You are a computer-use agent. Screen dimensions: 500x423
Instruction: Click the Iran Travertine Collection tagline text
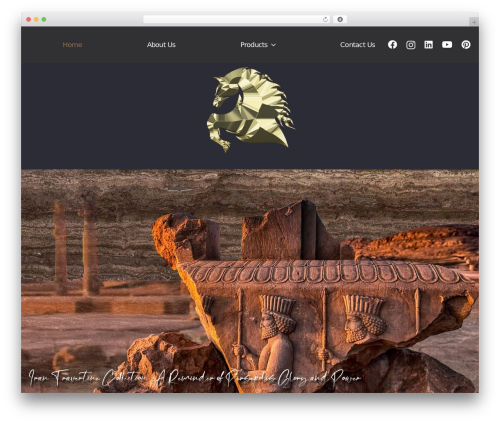(x=194, y=379)
